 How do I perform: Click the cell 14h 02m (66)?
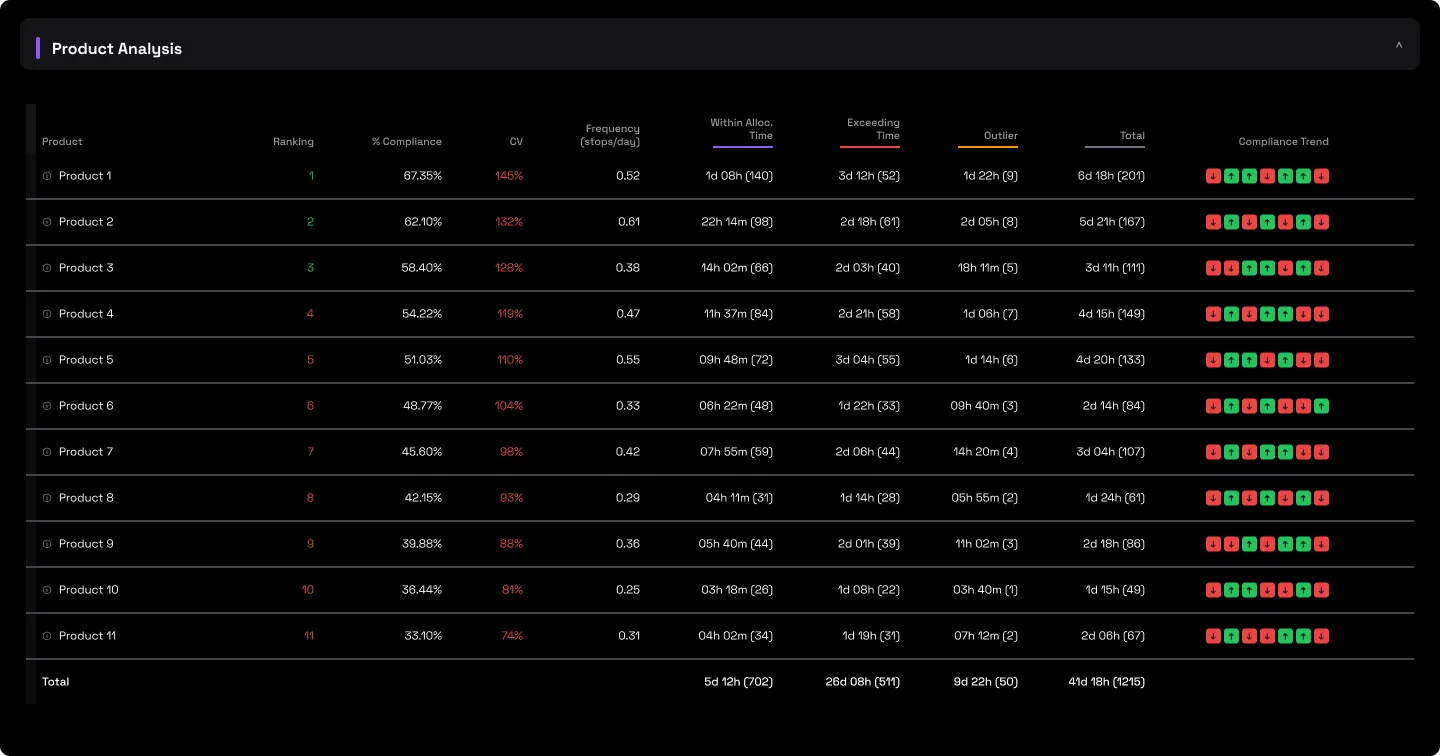click(738, 268)
